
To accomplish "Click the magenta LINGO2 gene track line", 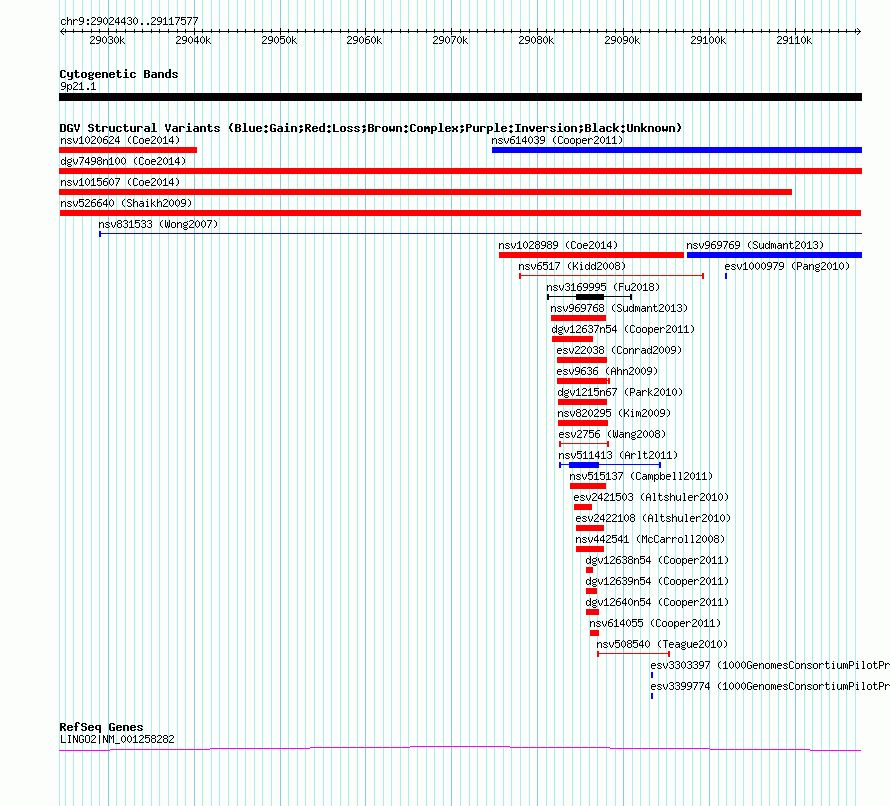I will pyautogui.click(x=460, y=749).
